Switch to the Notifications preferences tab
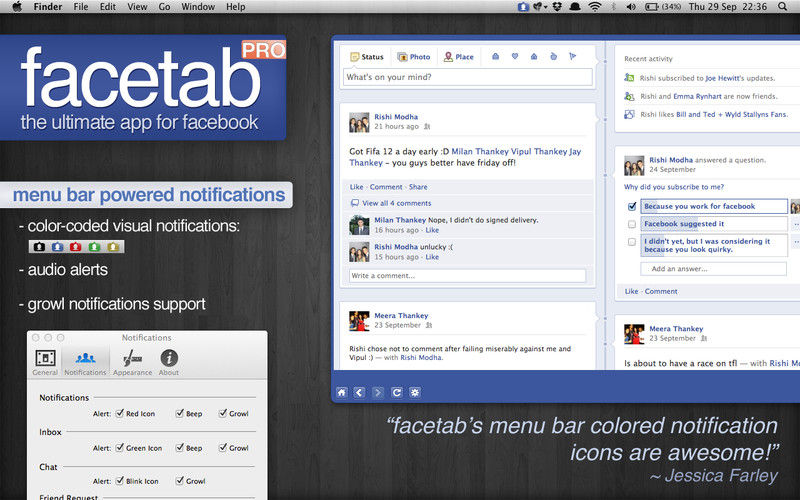Viewport: 800px width, 500px height. pyautogui.click(x=85, y=363)
